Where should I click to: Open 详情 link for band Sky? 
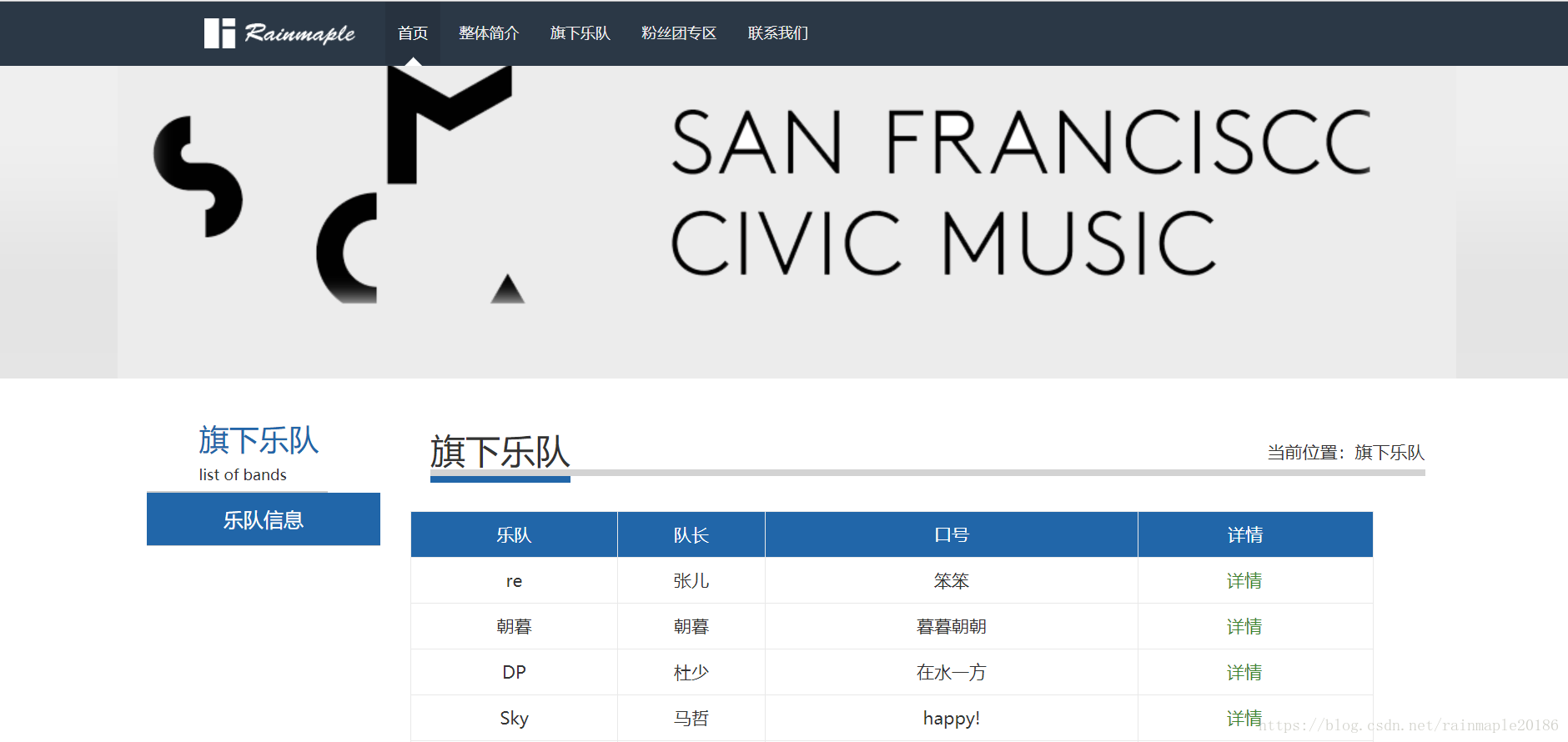tap(1244, 718)
